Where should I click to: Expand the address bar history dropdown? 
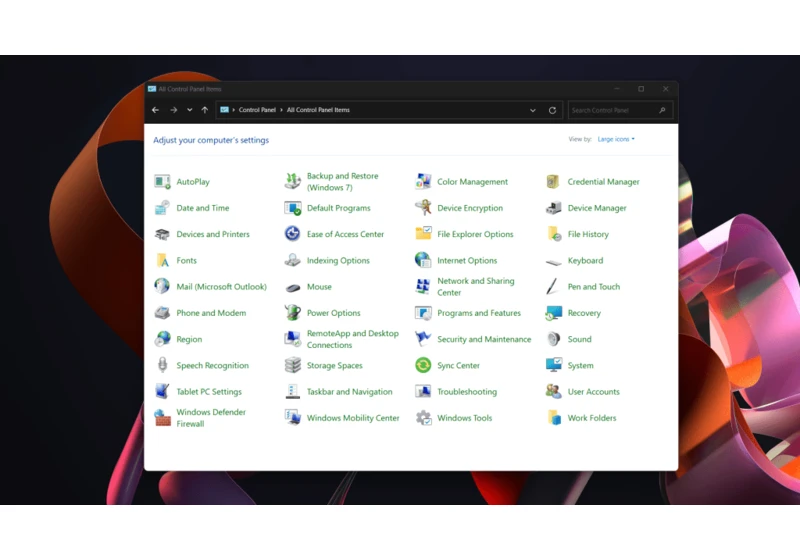533,110
